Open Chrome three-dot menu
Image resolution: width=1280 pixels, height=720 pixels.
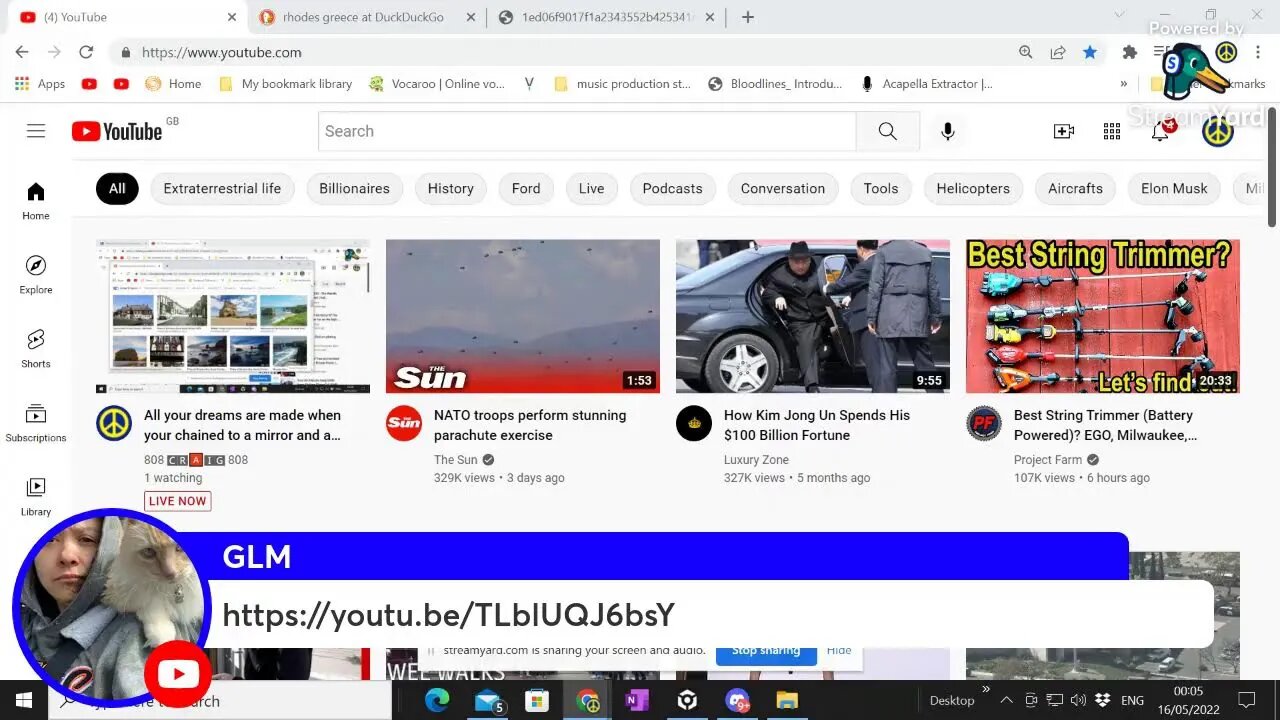pyautogui.click(x=1258, y=52)
